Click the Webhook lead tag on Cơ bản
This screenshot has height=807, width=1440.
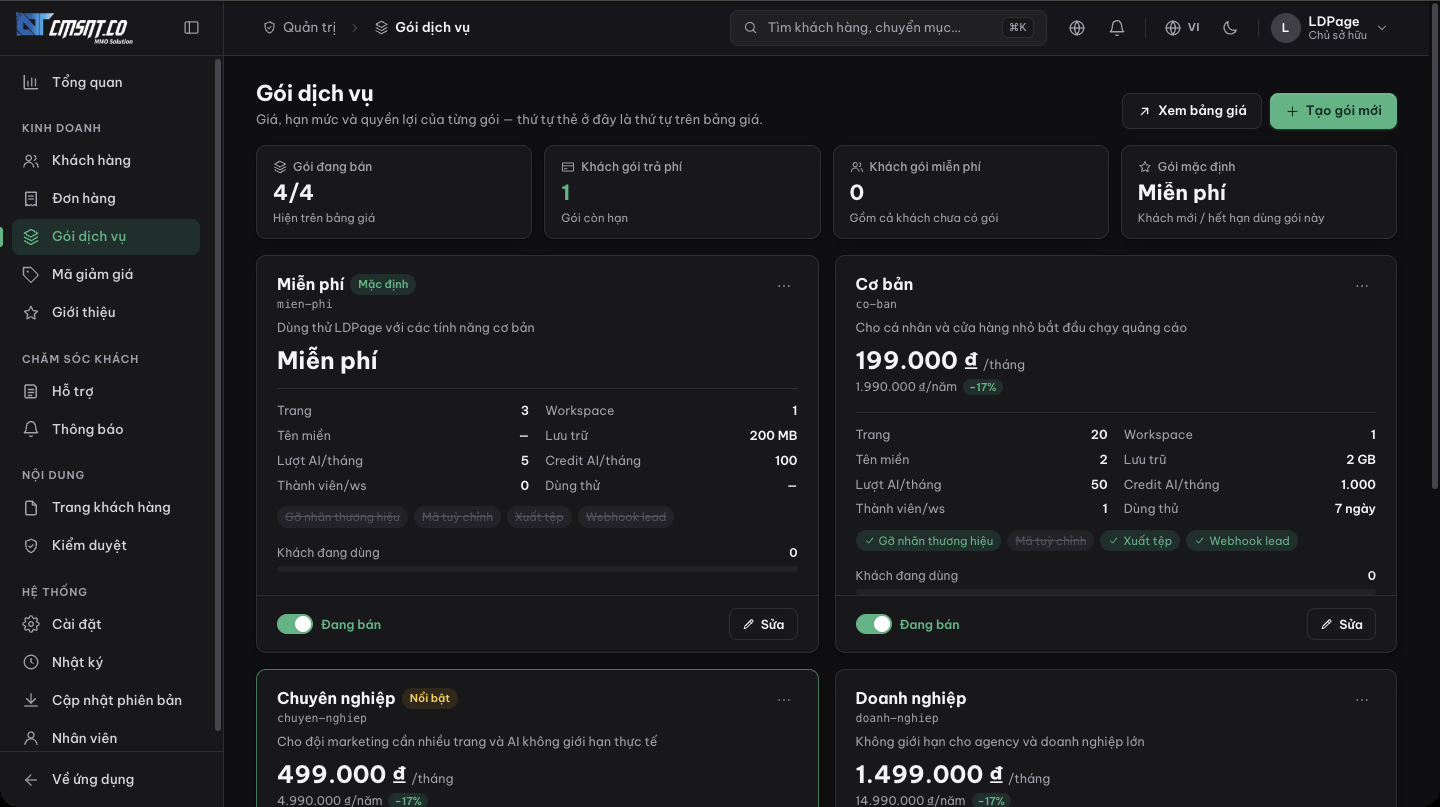coord(1242,541)
